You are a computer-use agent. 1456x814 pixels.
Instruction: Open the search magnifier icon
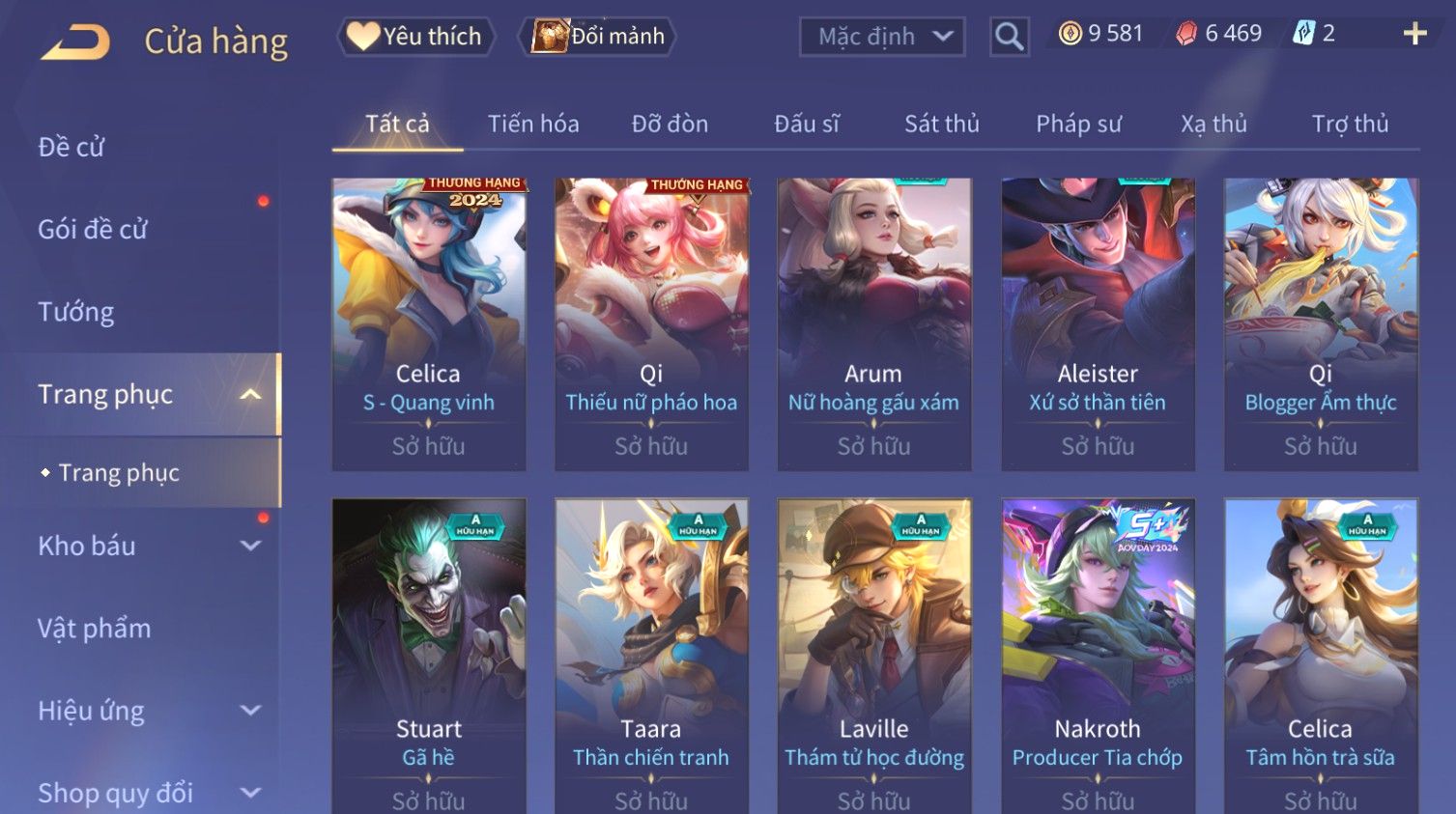point(1009,37)
